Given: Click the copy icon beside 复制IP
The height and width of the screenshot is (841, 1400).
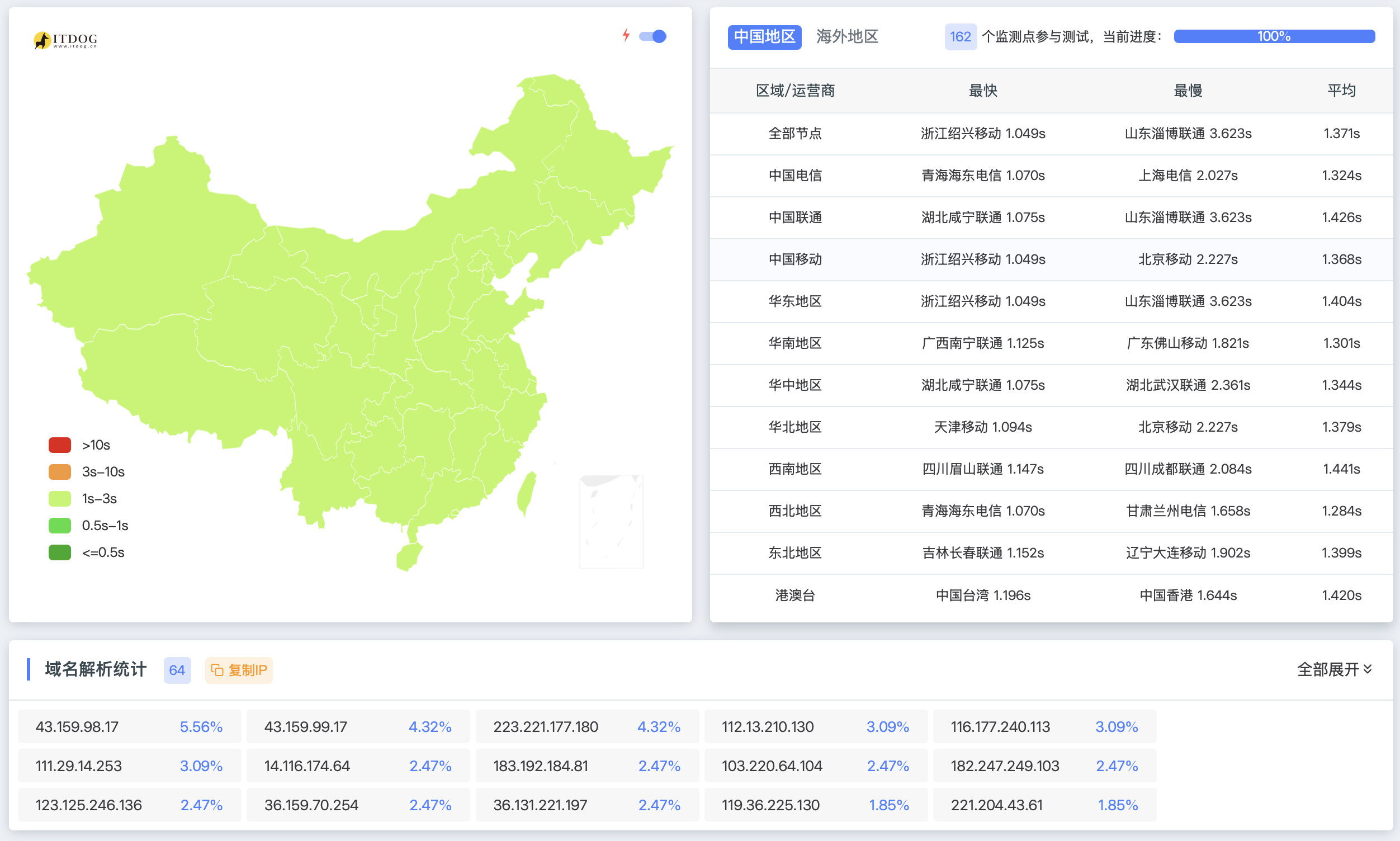Looking at the screenshot, I should [216, 670].
